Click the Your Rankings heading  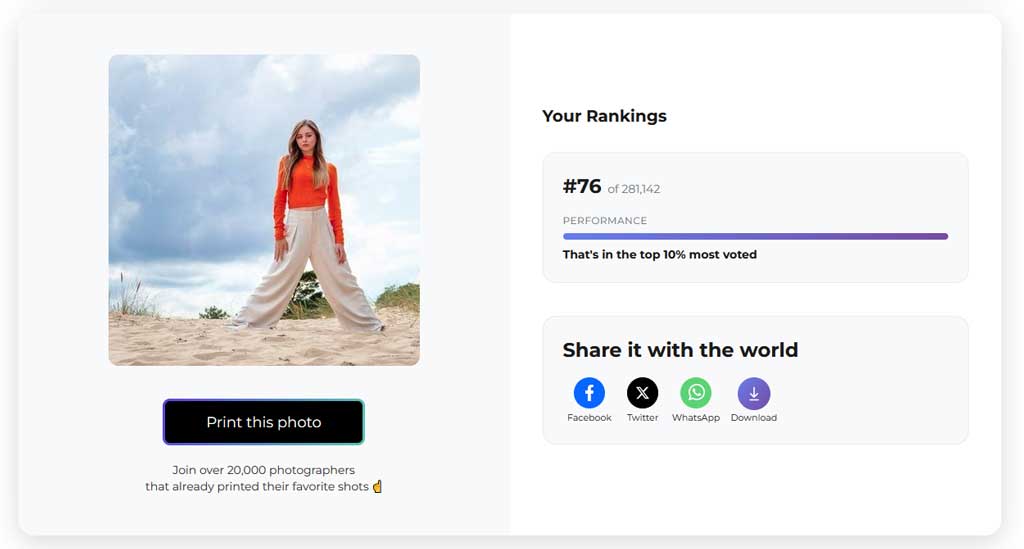[x=604, y=116]
